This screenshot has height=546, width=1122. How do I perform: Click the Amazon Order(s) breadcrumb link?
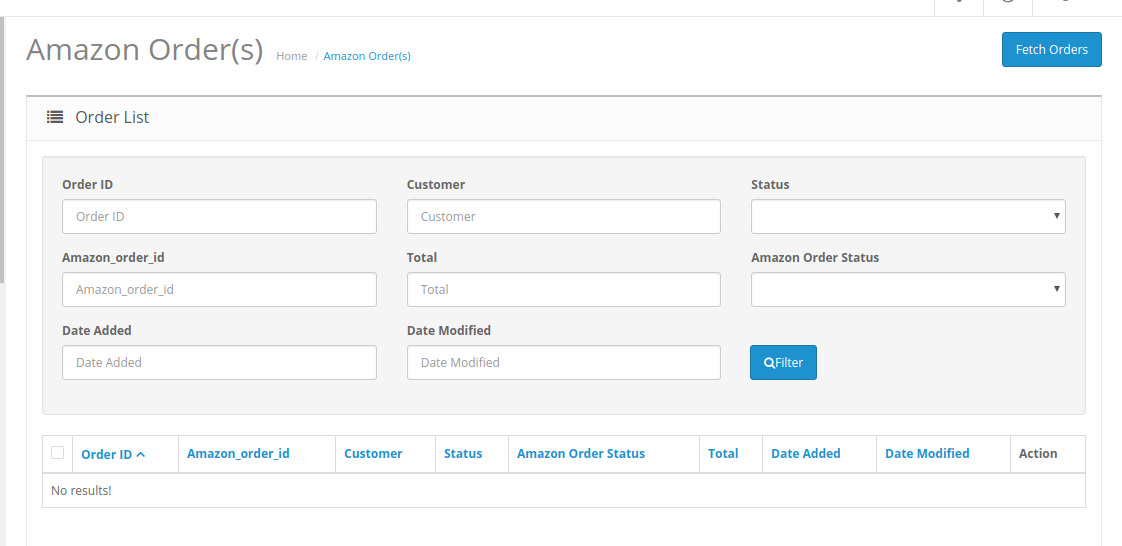pos(367,56)
